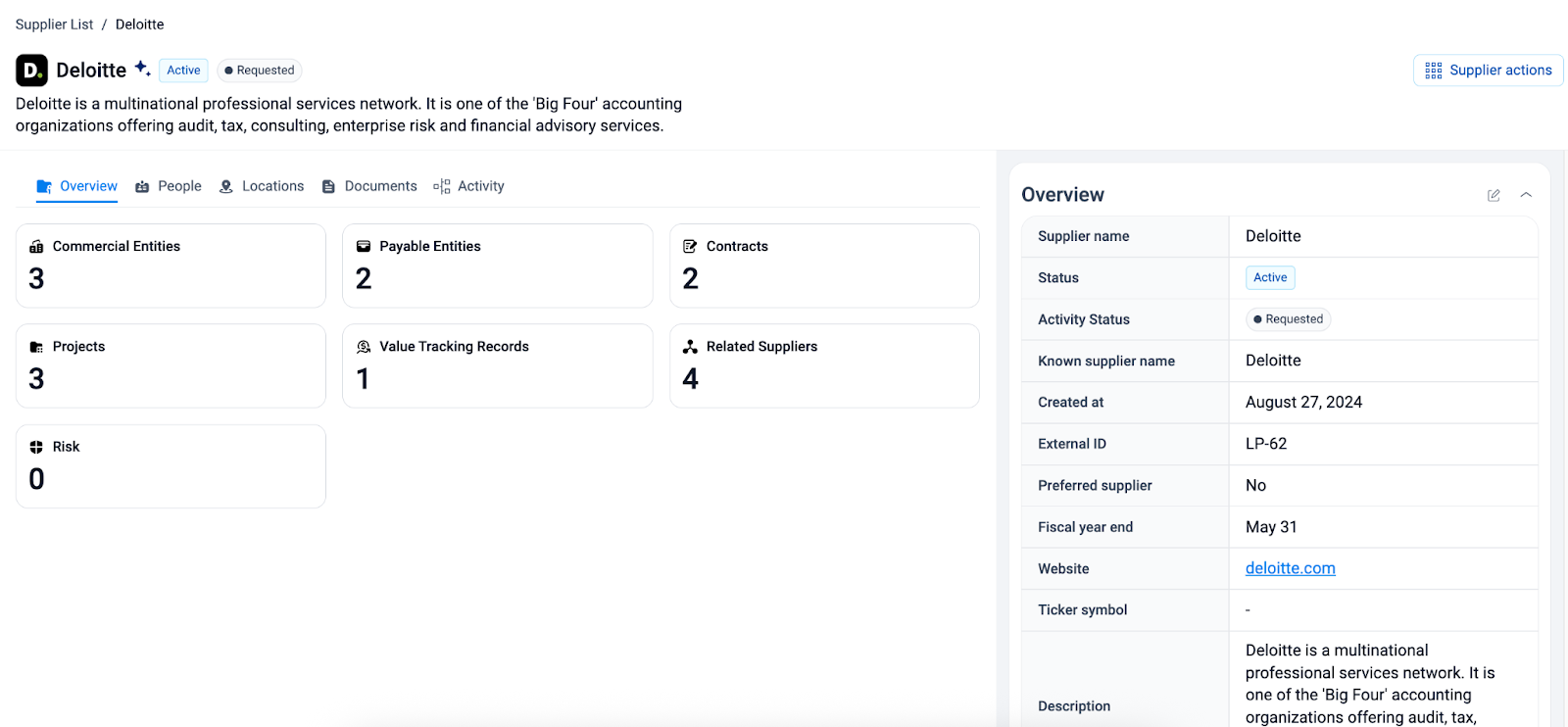Select the Activity tab
1568x727 pixels.
click(x=469, y=186)
